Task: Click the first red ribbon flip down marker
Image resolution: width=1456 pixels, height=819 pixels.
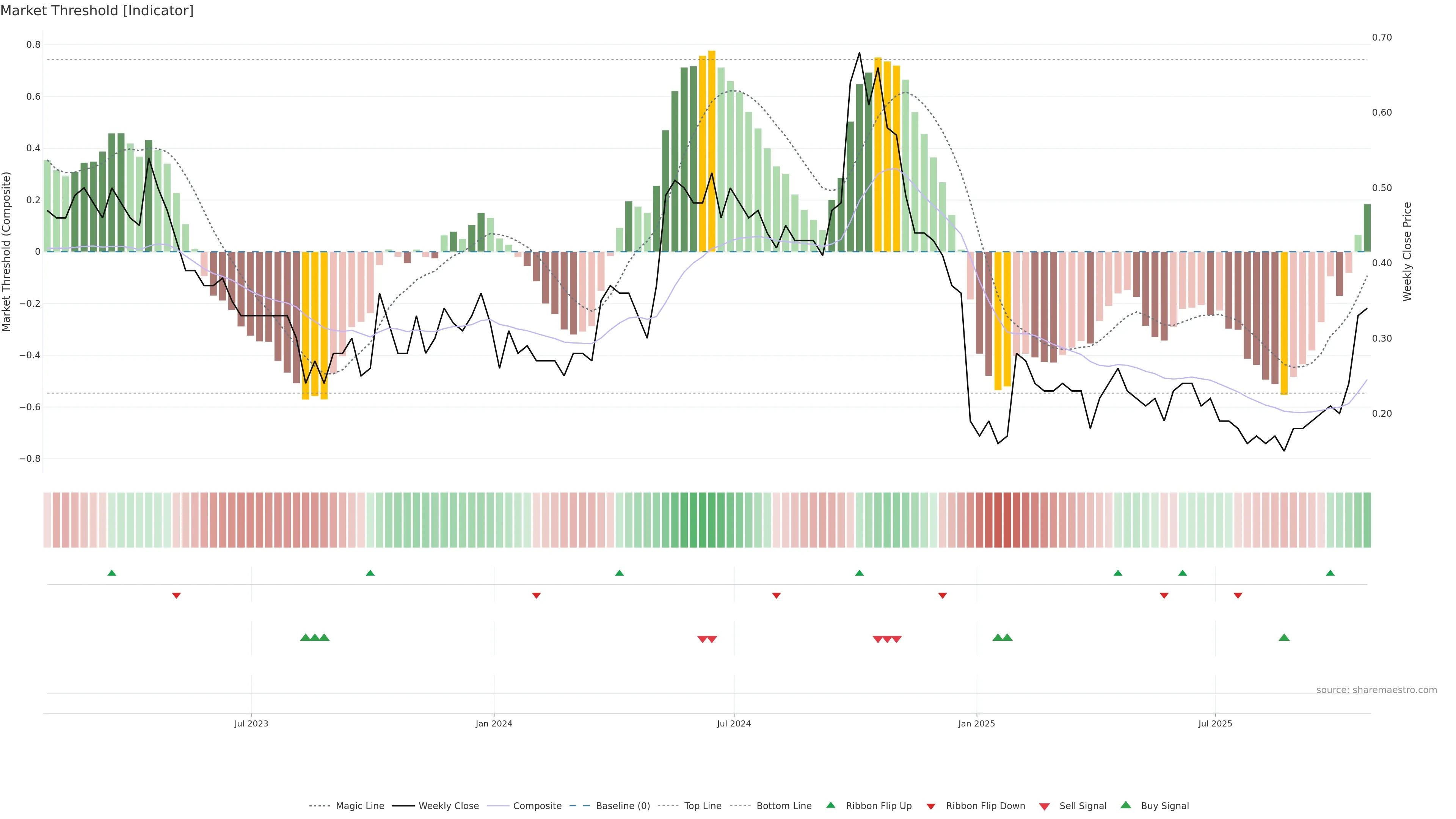Action: tap(176, 596)
